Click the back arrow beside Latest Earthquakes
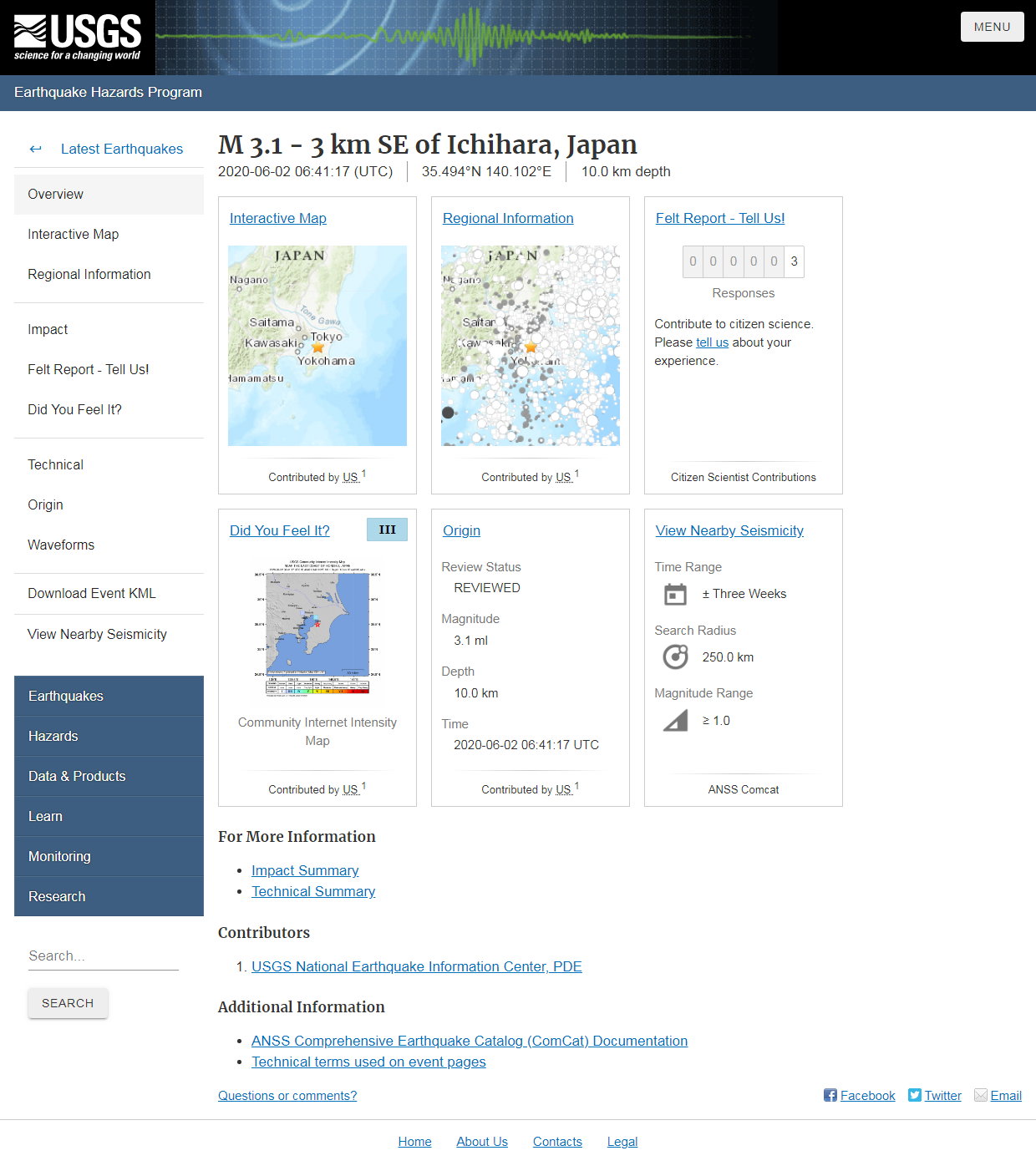The height and width of the screenshot is (1176, 1036). pyautogui.click(x=35, y=149)
